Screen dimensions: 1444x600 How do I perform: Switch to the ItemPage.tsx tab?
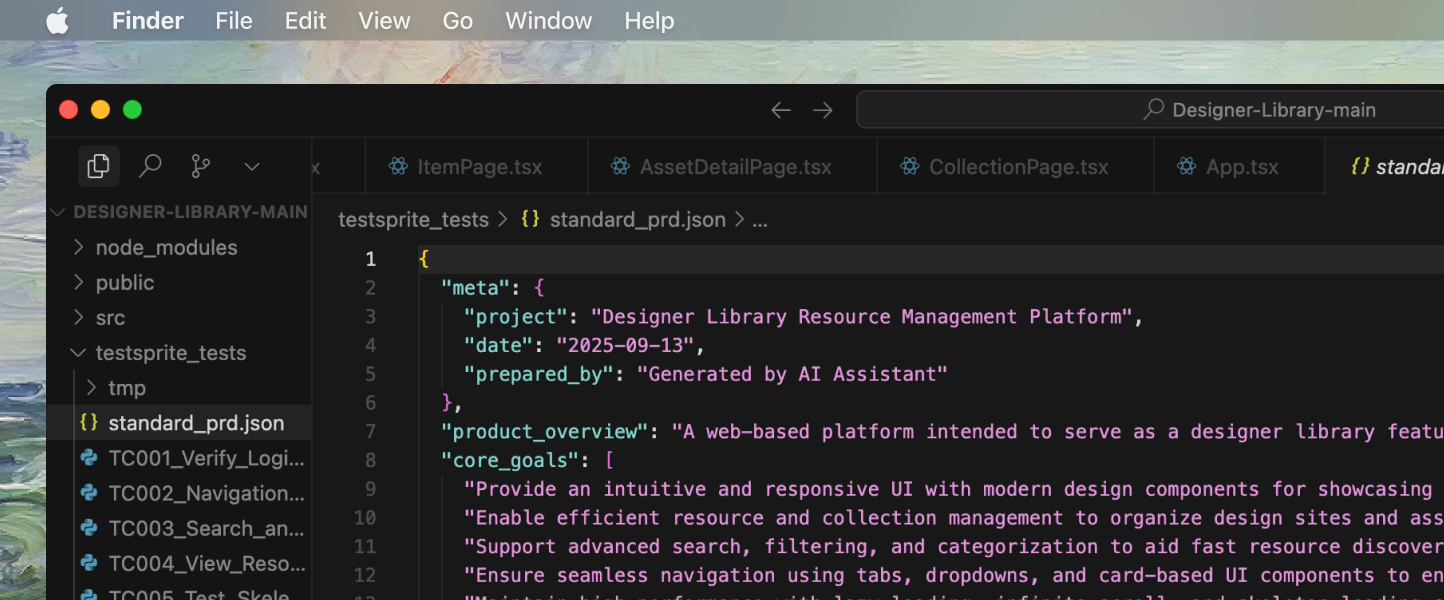tap(477, 167)
